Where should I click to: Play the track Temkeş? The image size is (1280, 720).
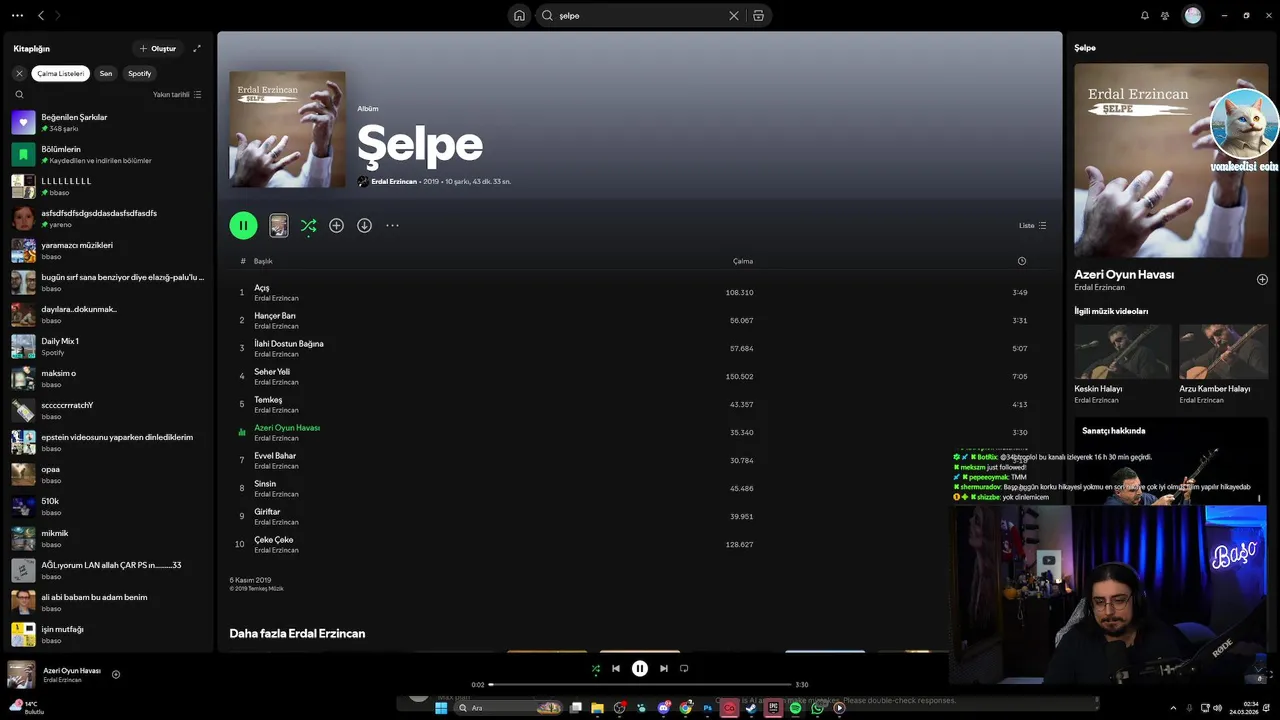point(639,404)
